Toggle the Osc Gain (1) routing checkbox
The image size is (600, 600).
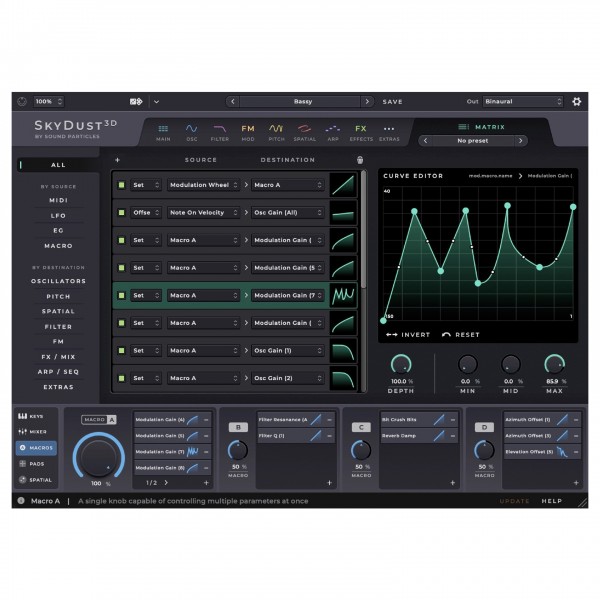coord(122,351)
